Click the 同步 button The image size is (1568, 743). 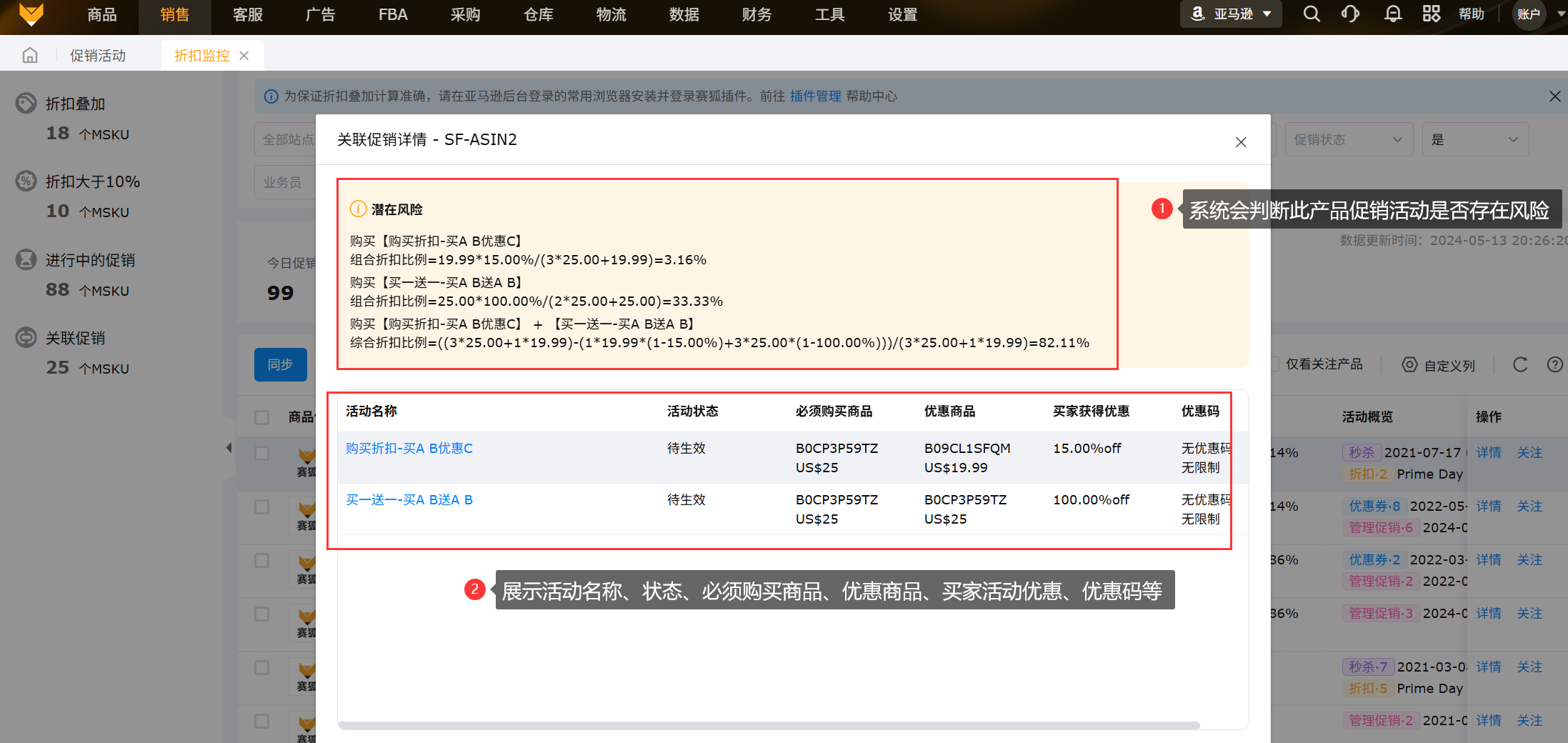(x=281, y=364)
